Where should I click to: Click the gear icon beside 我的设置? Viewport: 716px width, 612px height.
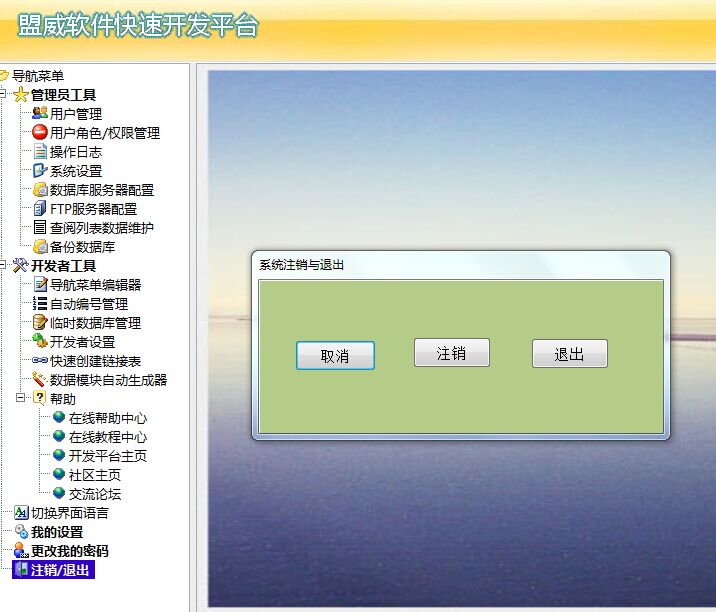(x=21, y=532)
